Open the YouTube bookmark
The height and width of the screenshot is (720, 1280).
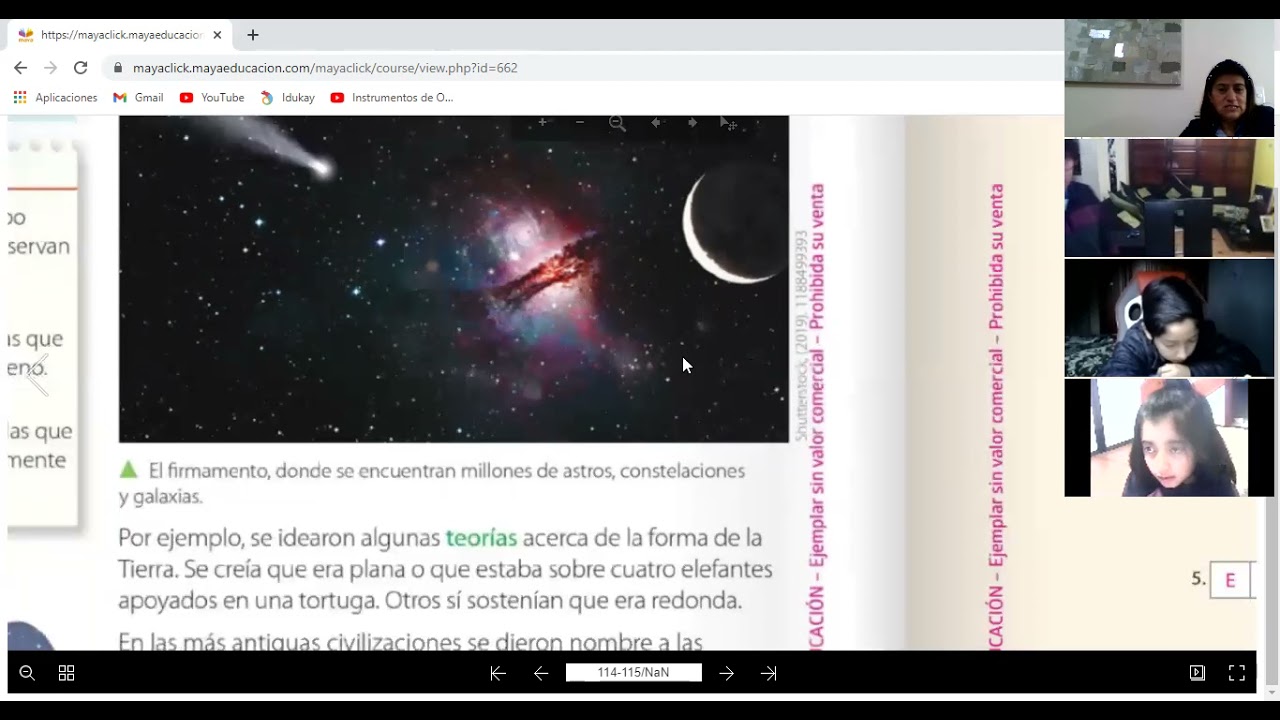[212, 98]
